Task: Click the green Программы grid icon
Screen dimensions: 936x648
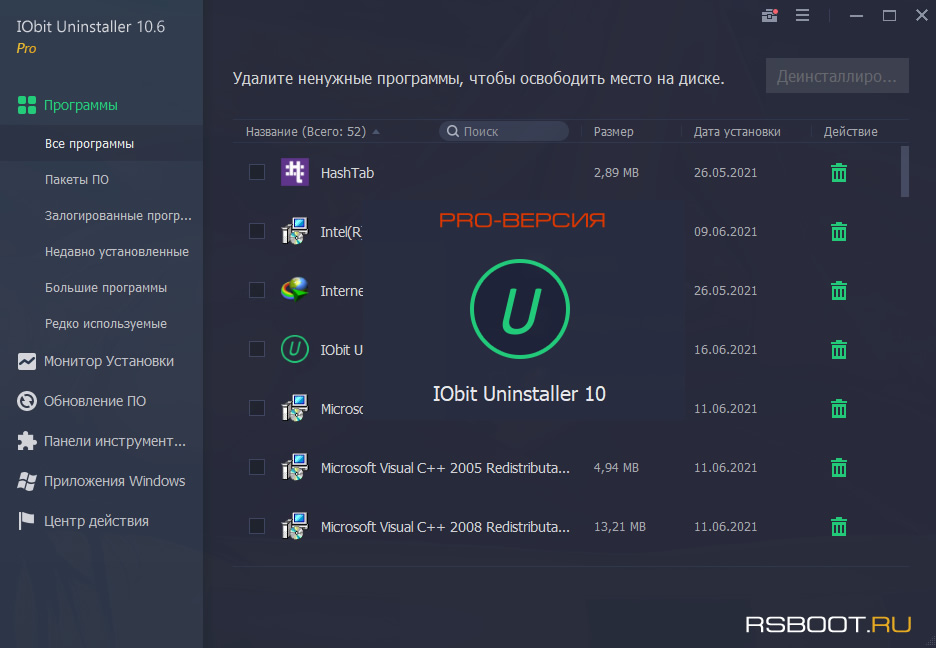Action: pyautogui.click(x=27, y=105)
